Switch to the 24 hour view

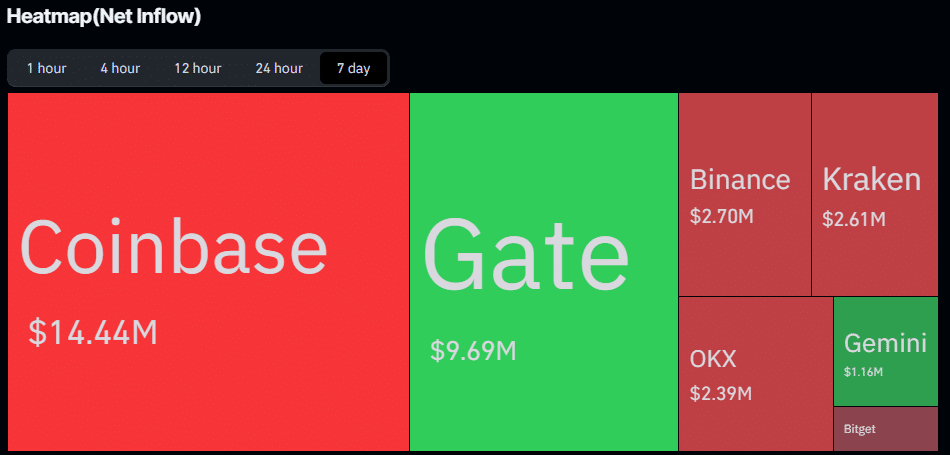point(279,68)
